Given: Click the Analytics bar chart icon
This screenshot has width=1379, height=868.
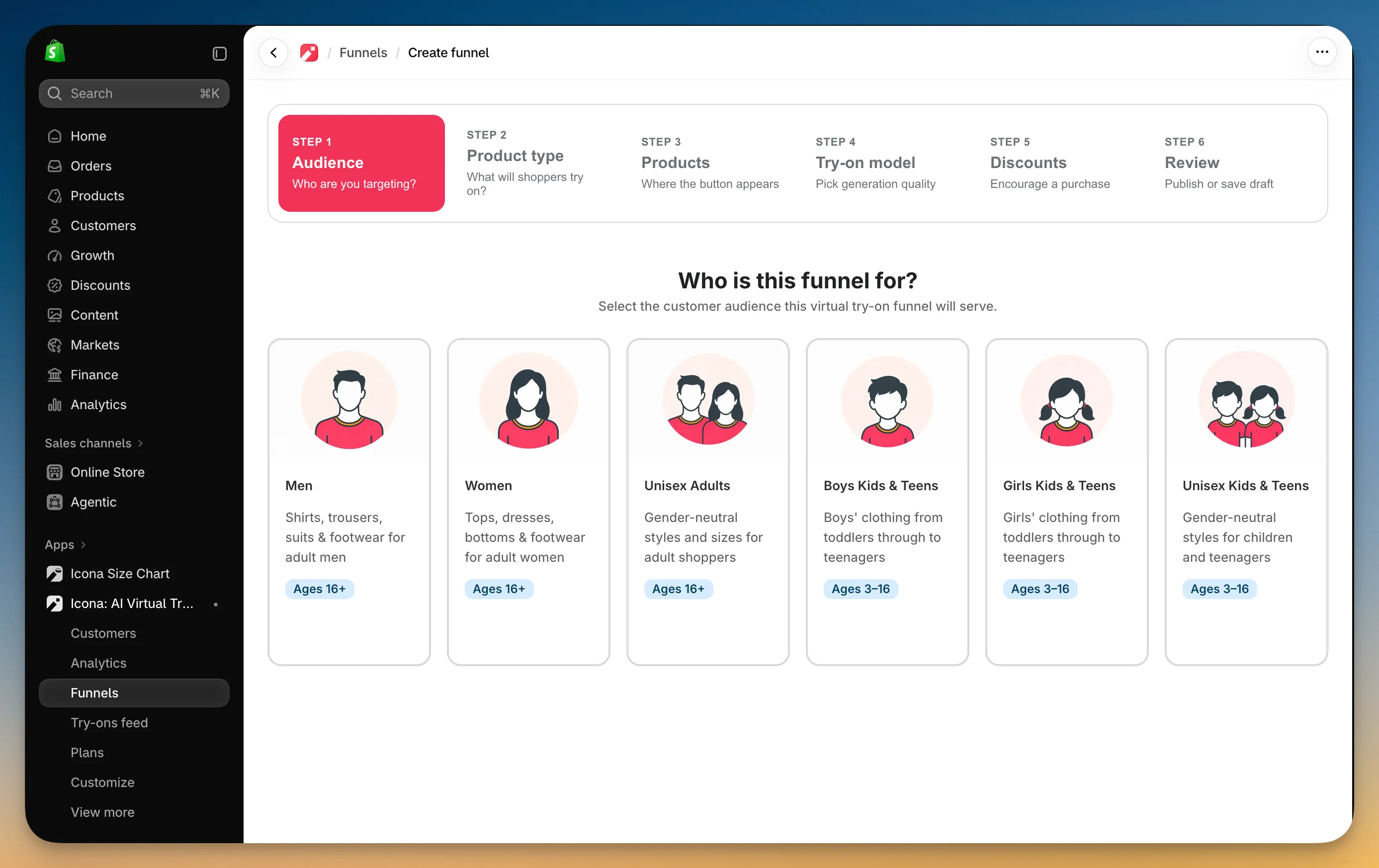Looking at the screenshot, I should (54, 404).
